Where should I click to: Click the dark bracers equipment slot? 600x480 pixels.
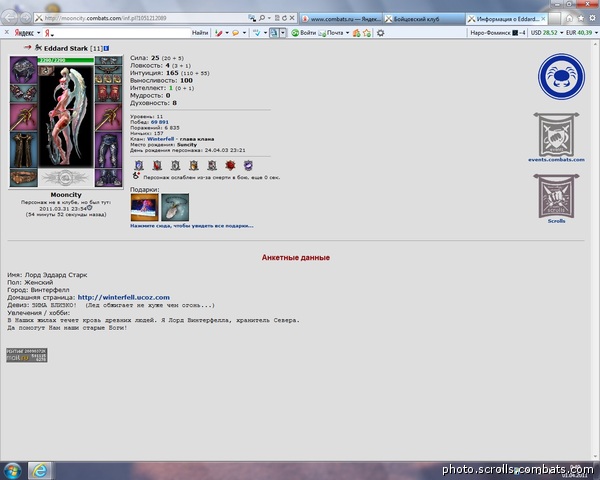[x=23, y=93]
